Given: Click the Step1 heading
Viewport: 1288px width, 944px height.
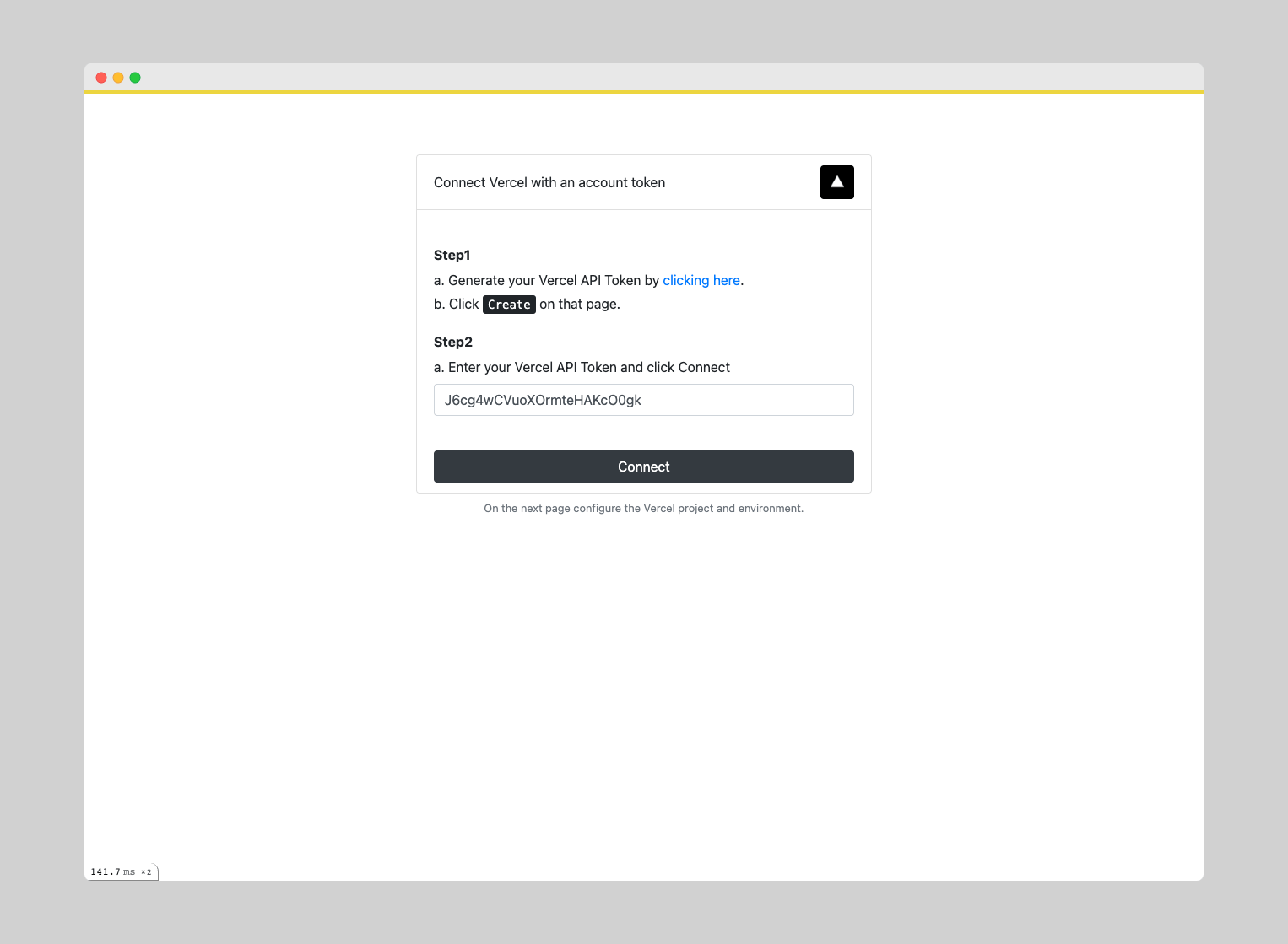Looking at the screenshot, I should coord(452,255).
